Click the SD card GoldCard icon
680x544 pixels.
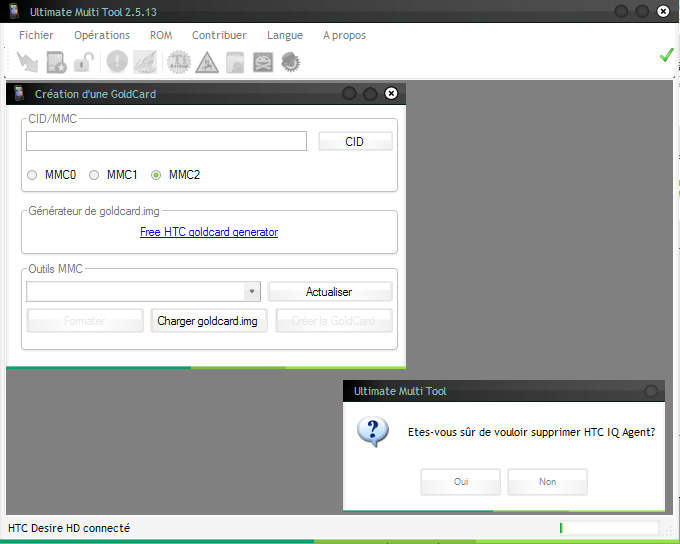point(56,62)
